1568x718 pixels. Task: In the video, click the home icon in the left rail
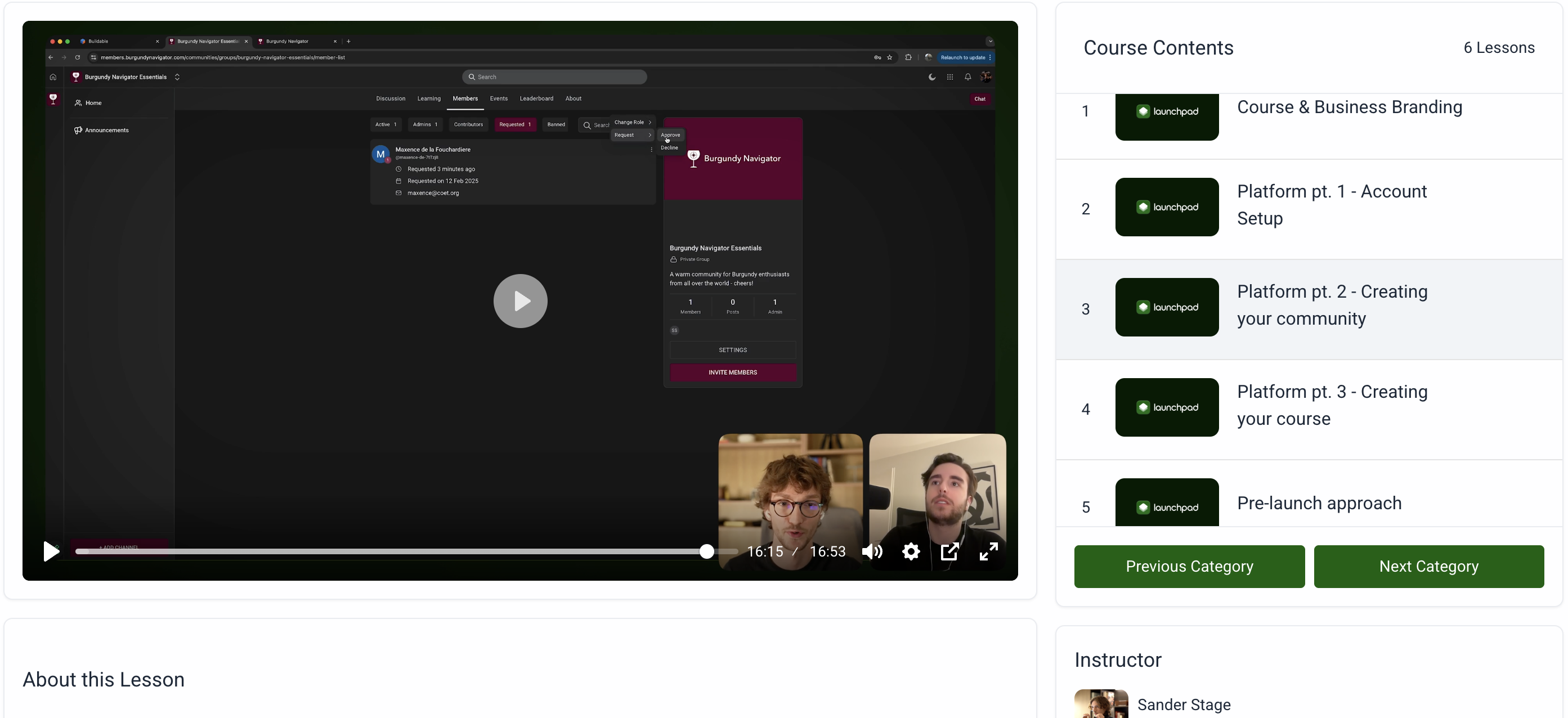[x=53, y=77]
